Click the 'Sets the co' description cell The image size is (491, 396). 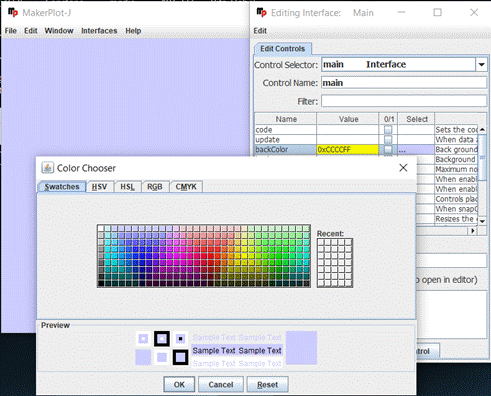[456, 130]
